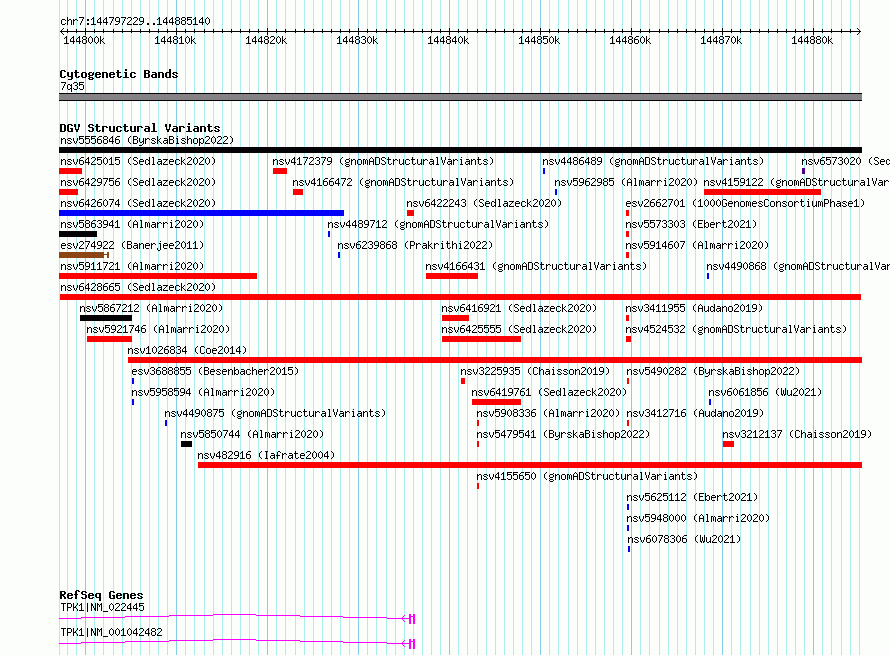Open nsv3225935 (Chaisson2019) label

(x=535, y=371)
